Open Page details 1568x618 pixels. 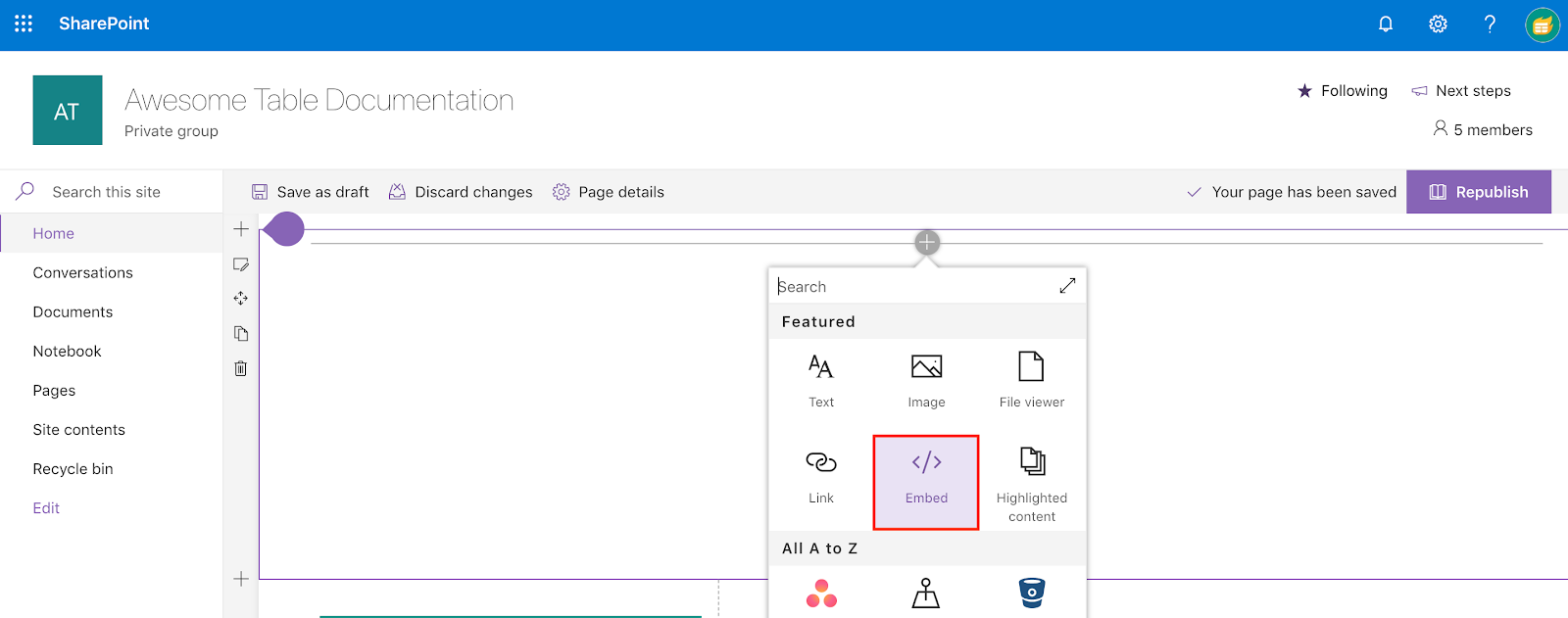click(x=609, y=192)
